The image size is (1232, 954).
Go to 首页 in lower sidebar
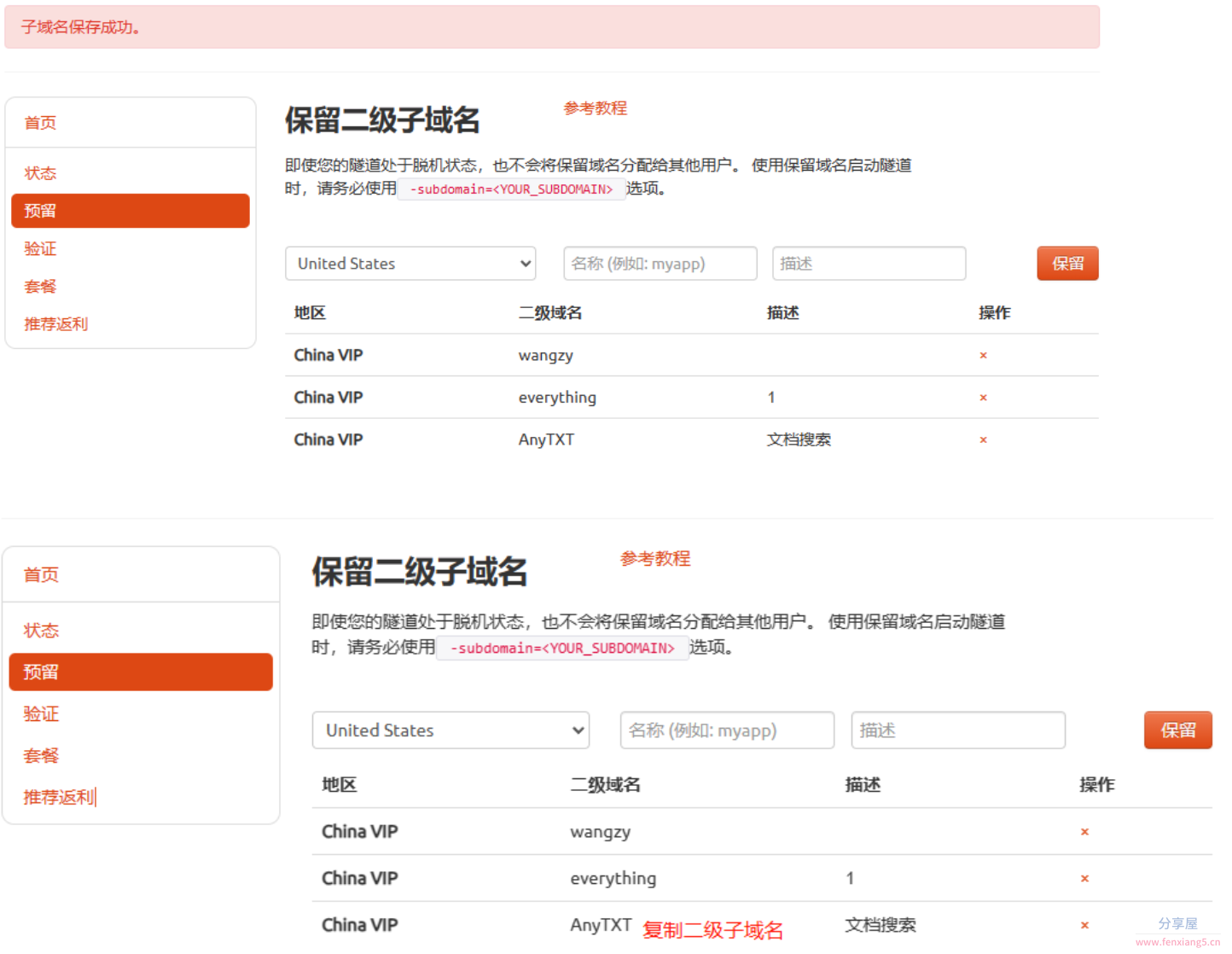(41, 575)
